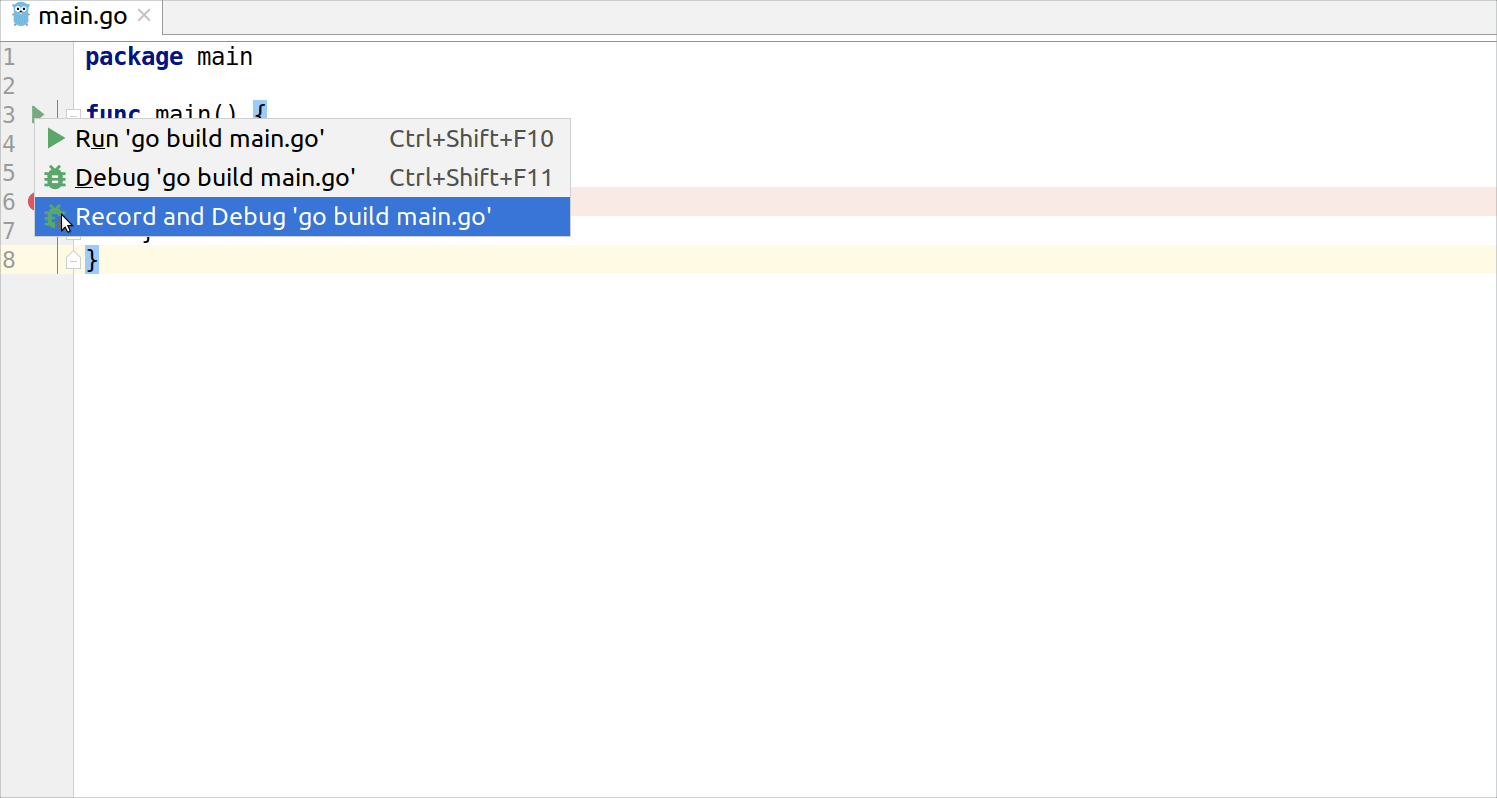Screen dimensions: 1497x798
Task: Select 'Record and Debug go build main.go' menu entry
Action: (285, 216)
